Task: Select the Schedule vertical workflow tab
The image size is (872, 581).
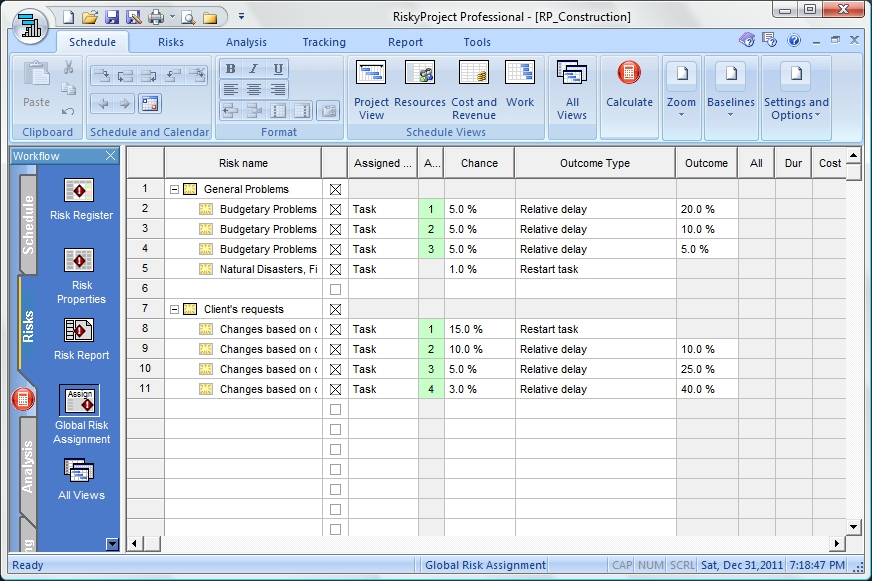Action: click(28, 225)
